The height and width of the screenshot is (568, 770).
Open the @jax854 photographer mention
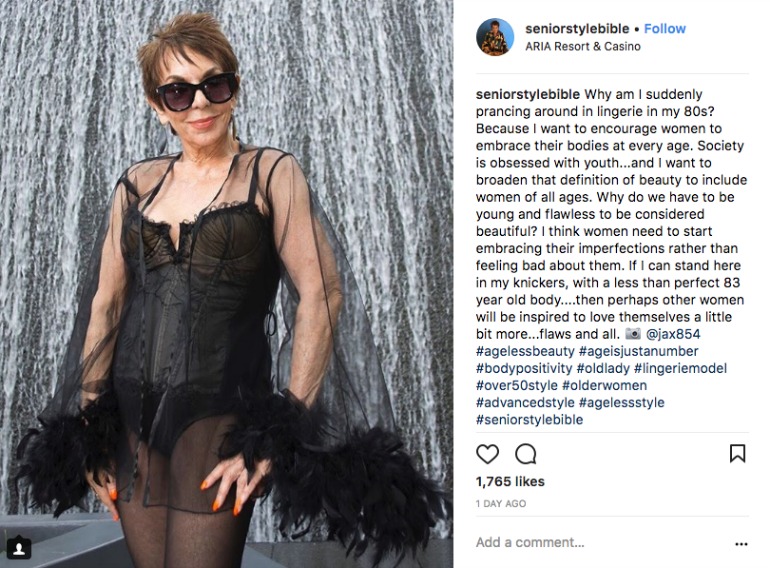673,334
